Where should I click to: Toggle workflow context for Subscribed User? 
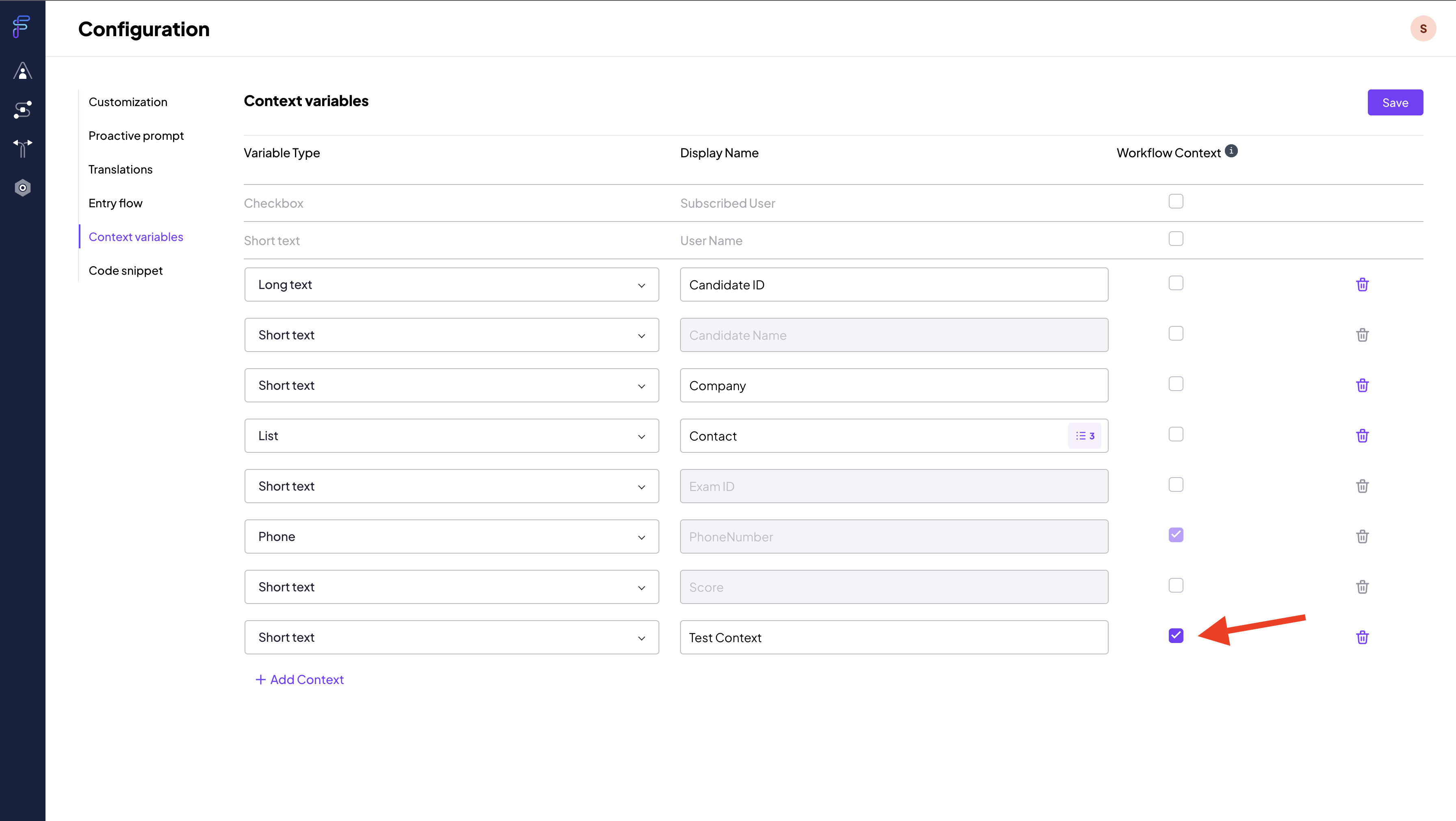pyautogui.click(x=1176, y=201)
